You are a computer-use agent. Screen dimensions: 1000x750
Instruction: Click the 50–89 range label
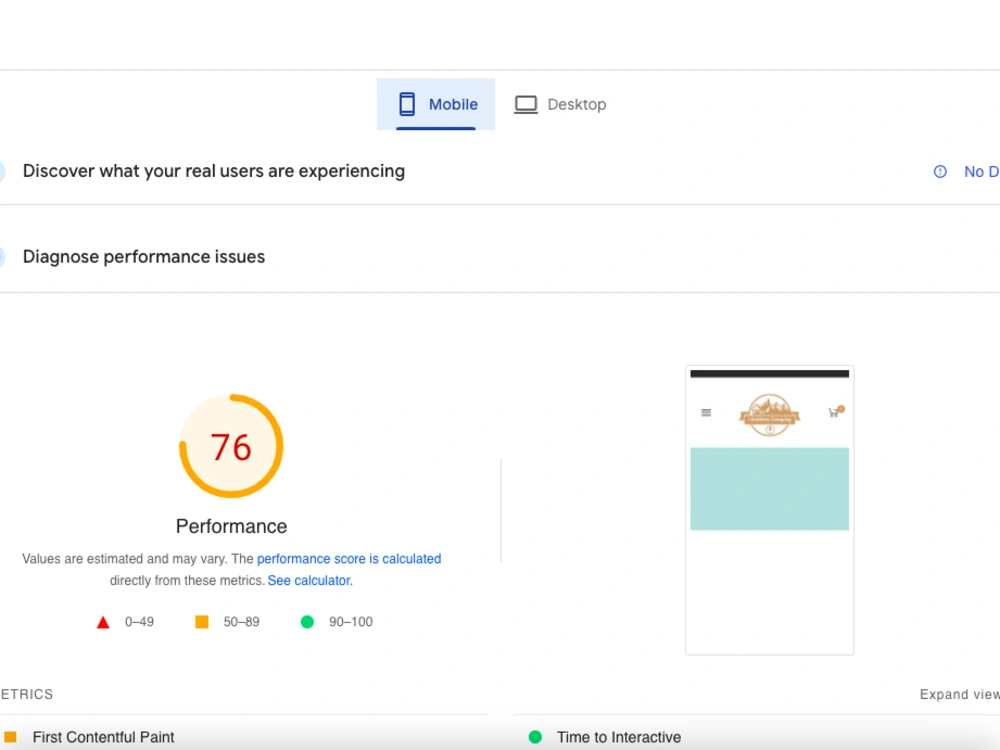point(241,622)
